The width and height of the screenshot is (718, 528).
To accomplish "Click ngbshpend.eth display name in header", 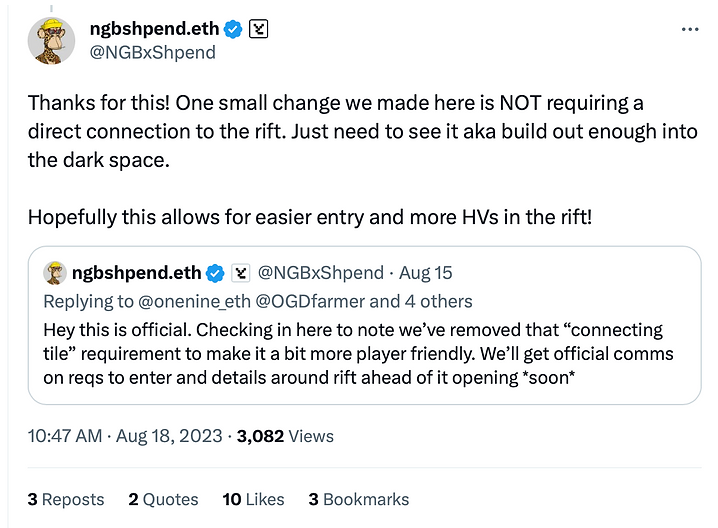I will tap(154, 29).
